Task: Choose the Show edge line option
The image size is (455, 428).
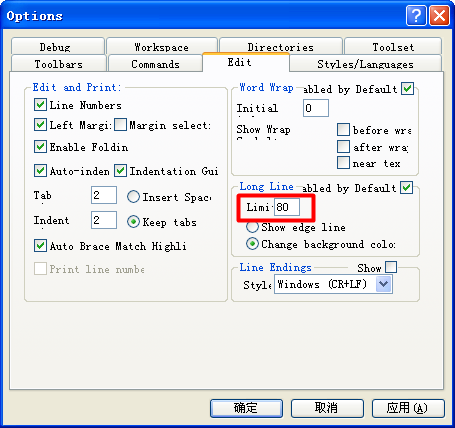Action: point(252,227)
